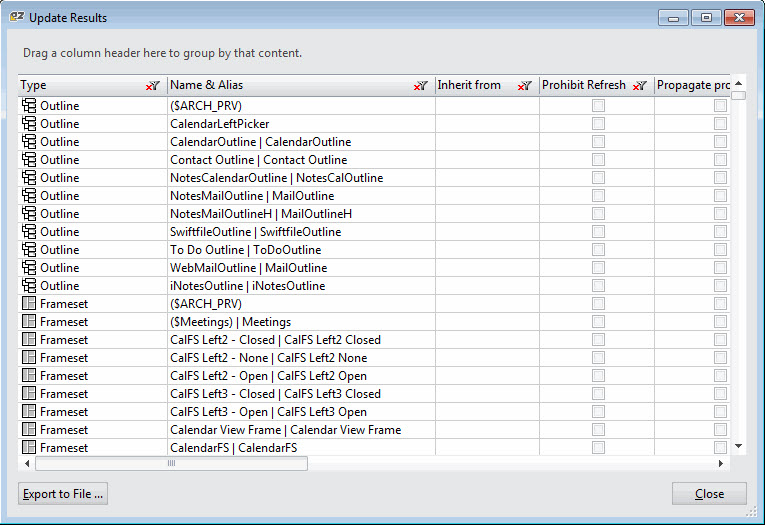Open the Type column filter
Viewport: 765px width, 525px height.
coord(153,86)
